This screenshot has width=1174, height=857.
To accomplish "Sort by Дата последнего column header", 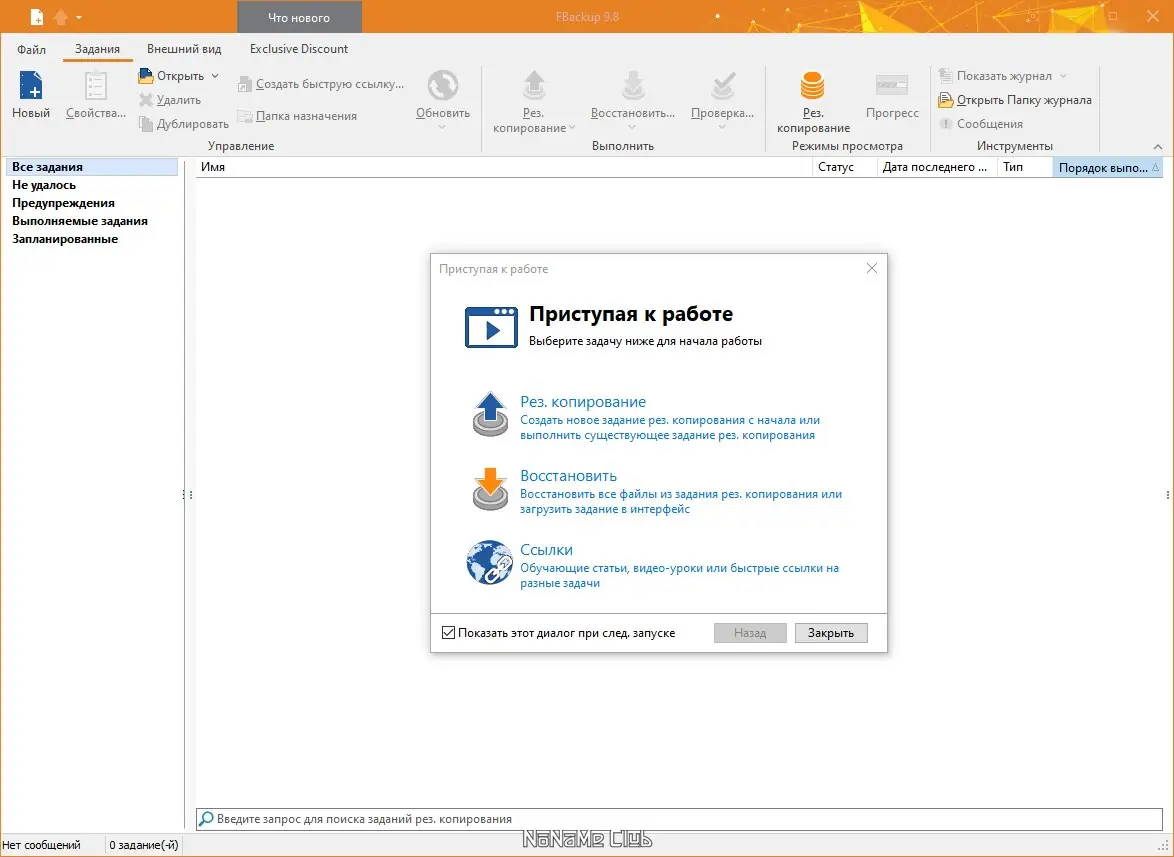I will 937,167.
